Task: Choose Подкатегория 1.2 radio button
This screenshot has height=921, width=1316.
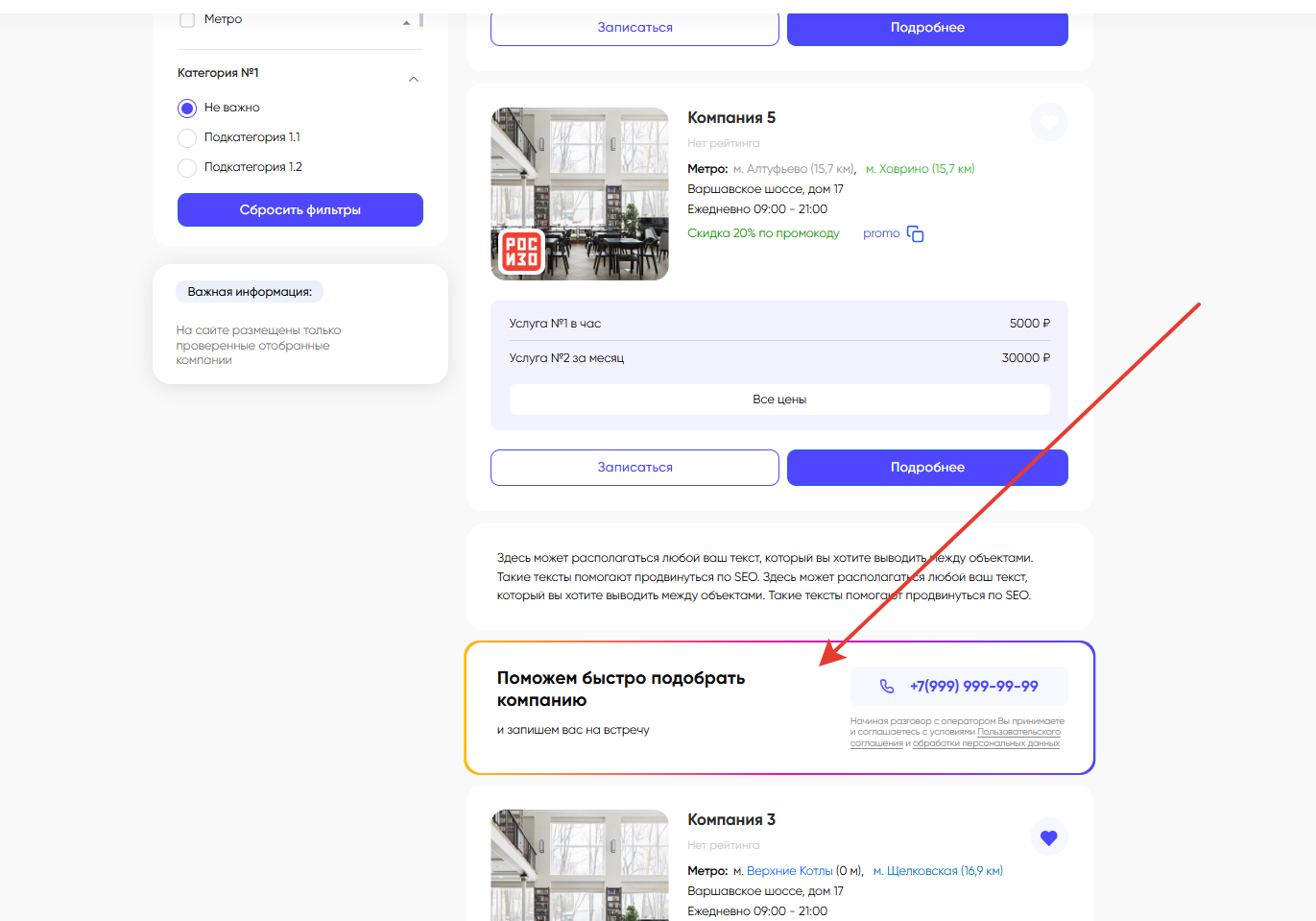Action: (187, 168)
